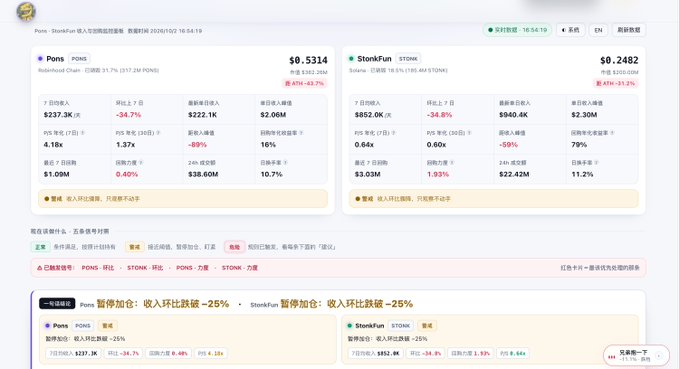This screenshot has height=369, width=679.
Task: Click the red bars icon in 兄弟抱一下 widget
Action: click(x=611, y=357)
